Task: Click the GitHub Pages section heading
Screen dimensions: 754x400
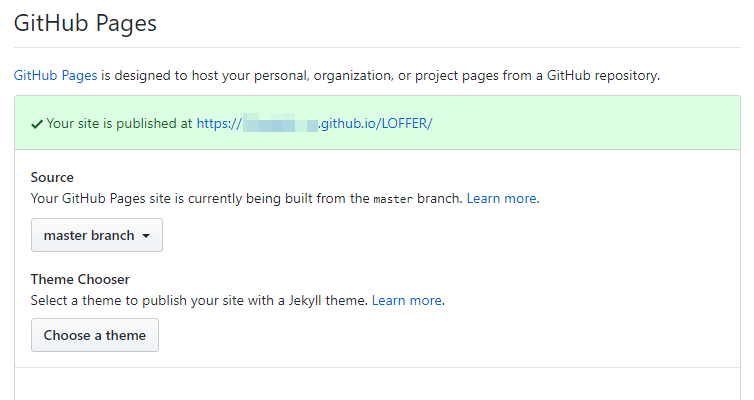Action: [x=85, y=23]
